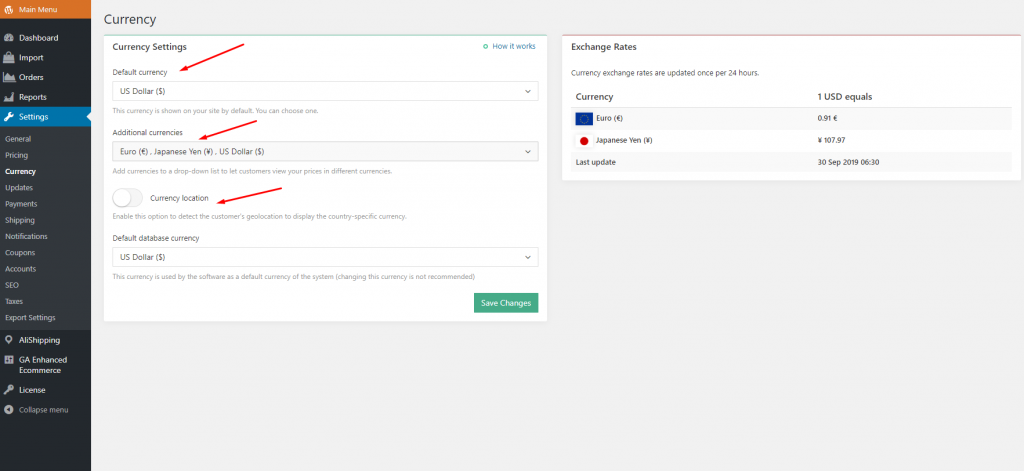Open AliShipping via its pin icon
This screenshot has height=471, width=1024.
tap(9, 340)
